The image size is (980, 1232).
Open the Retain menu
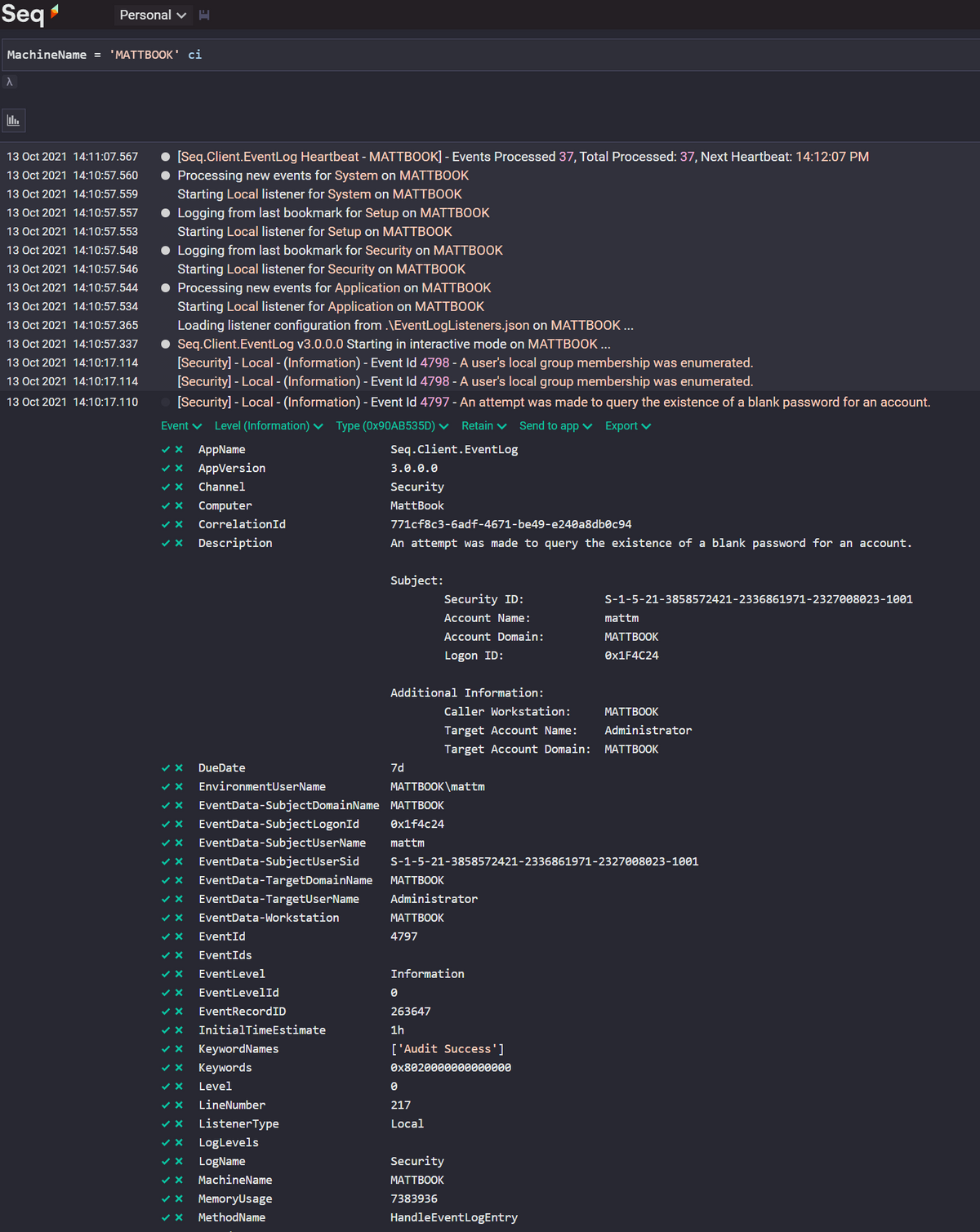coord(483,426)
